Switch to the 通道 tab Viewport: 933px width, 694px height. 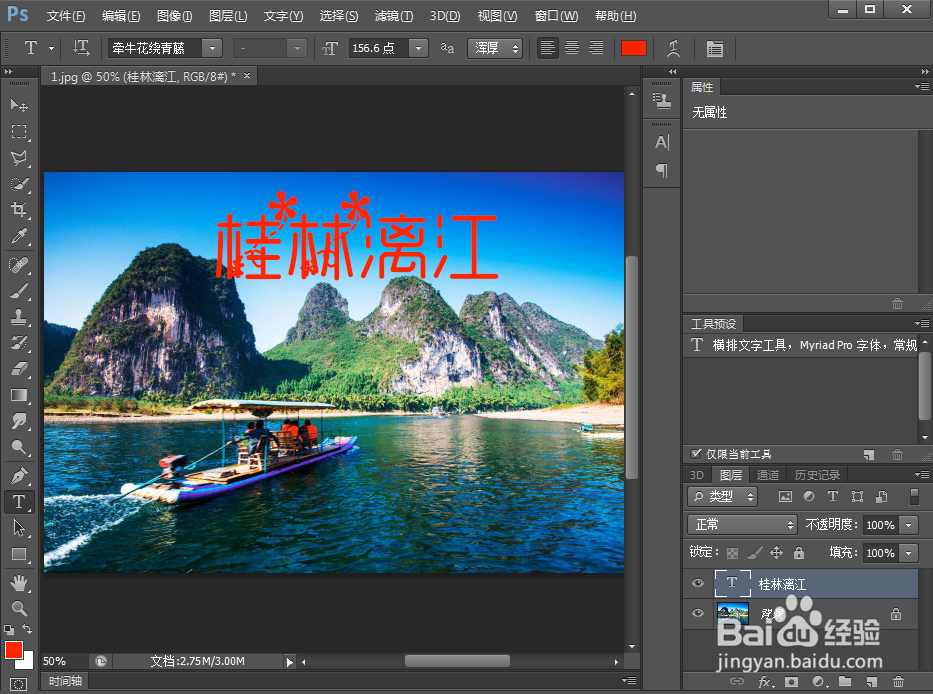pyautogui.click(x=768, y=474)
